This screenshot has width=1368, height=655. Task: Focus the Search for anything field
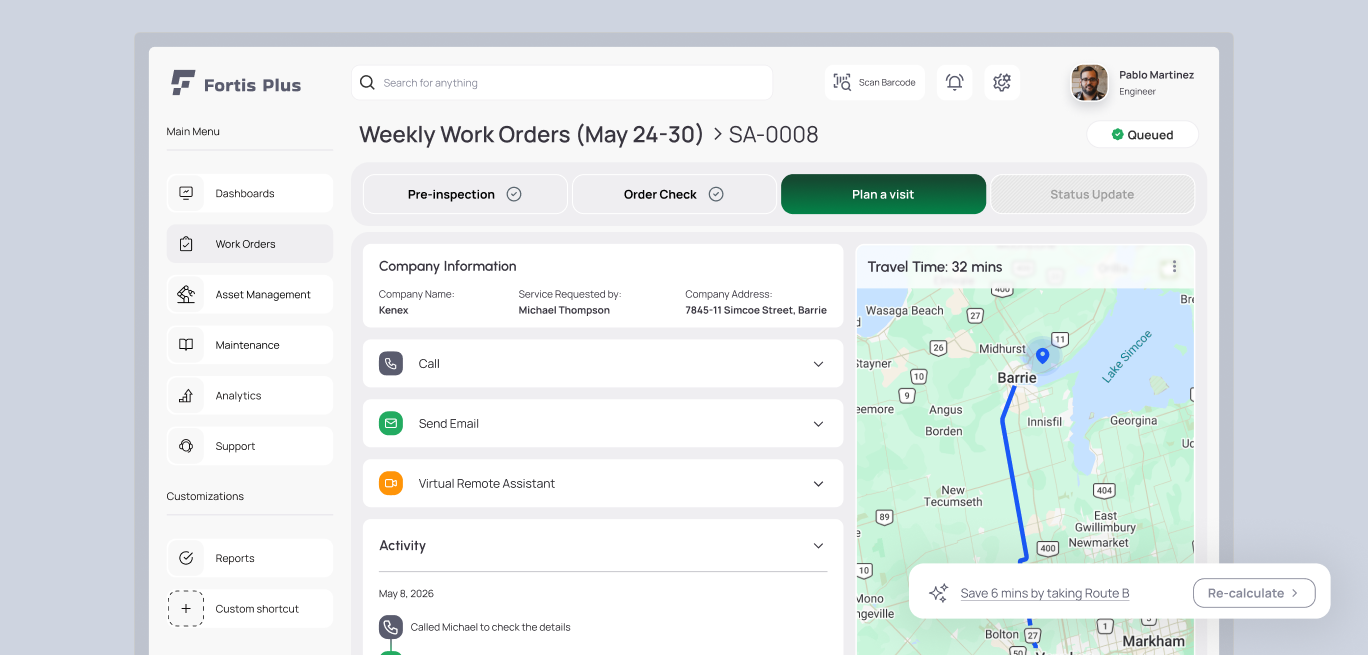point(562,83)
